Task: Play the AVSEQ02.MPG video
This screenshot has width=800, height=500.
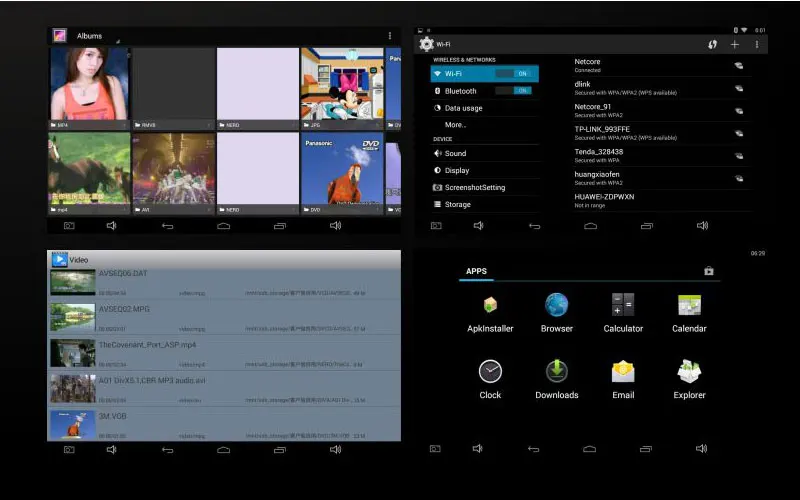Action: [224, 317]
